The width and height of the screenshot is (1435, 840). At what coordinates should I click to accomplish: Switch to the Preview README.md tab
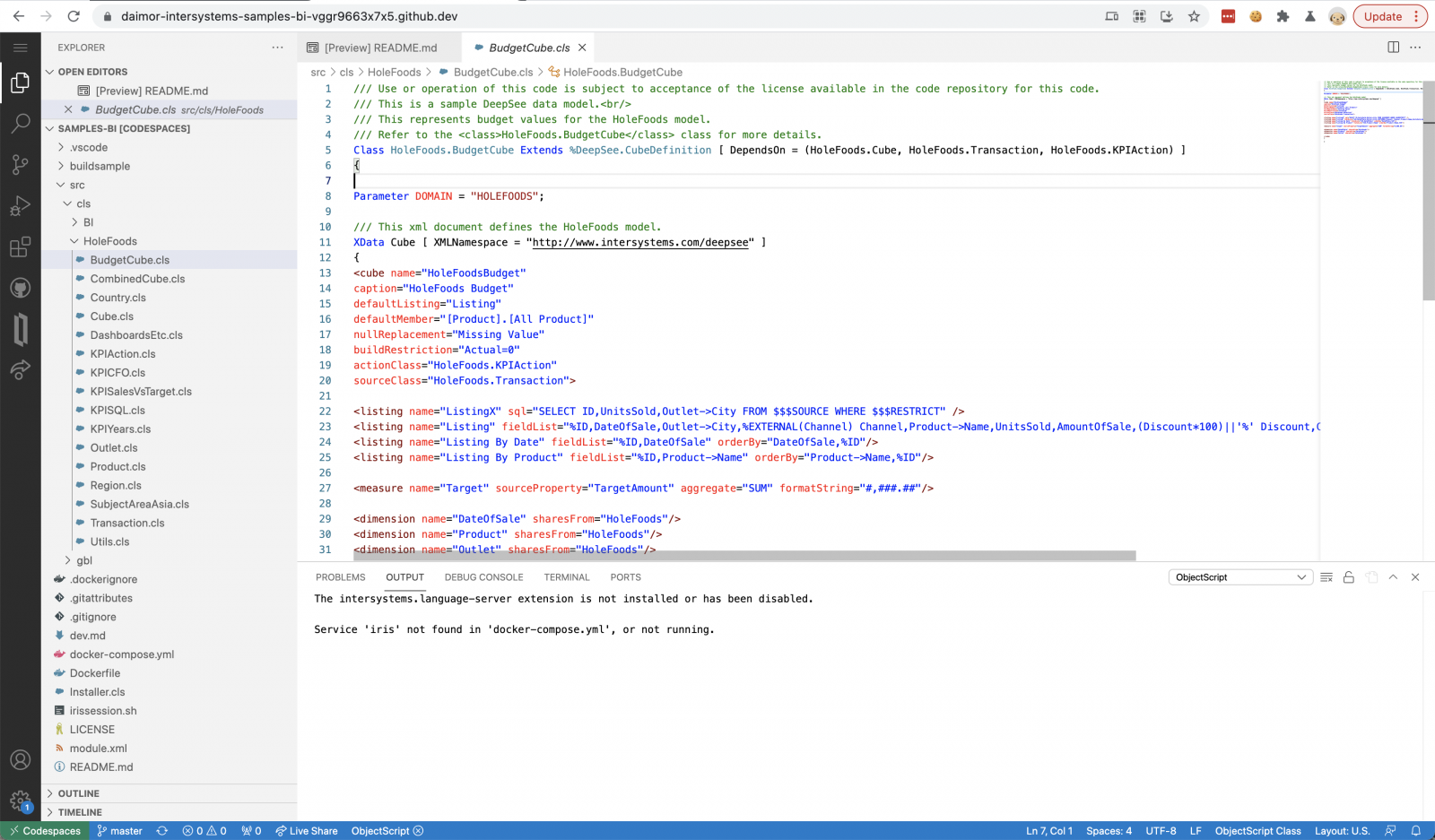click(380, 48)
